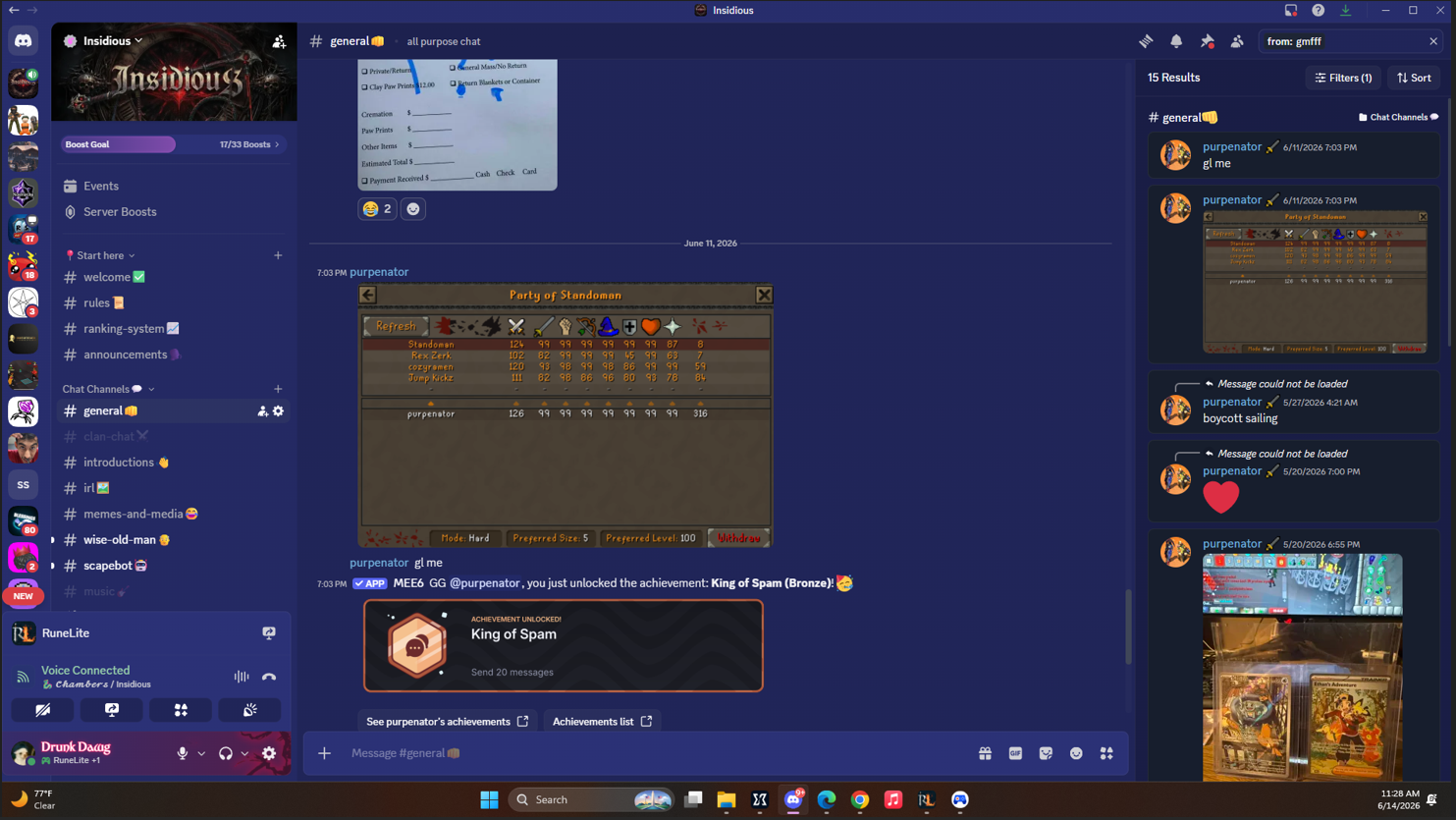Jump to 'gl me' search result
Image resolution: width=1456 pixels, height=820 pixels.
[1294, 155]
